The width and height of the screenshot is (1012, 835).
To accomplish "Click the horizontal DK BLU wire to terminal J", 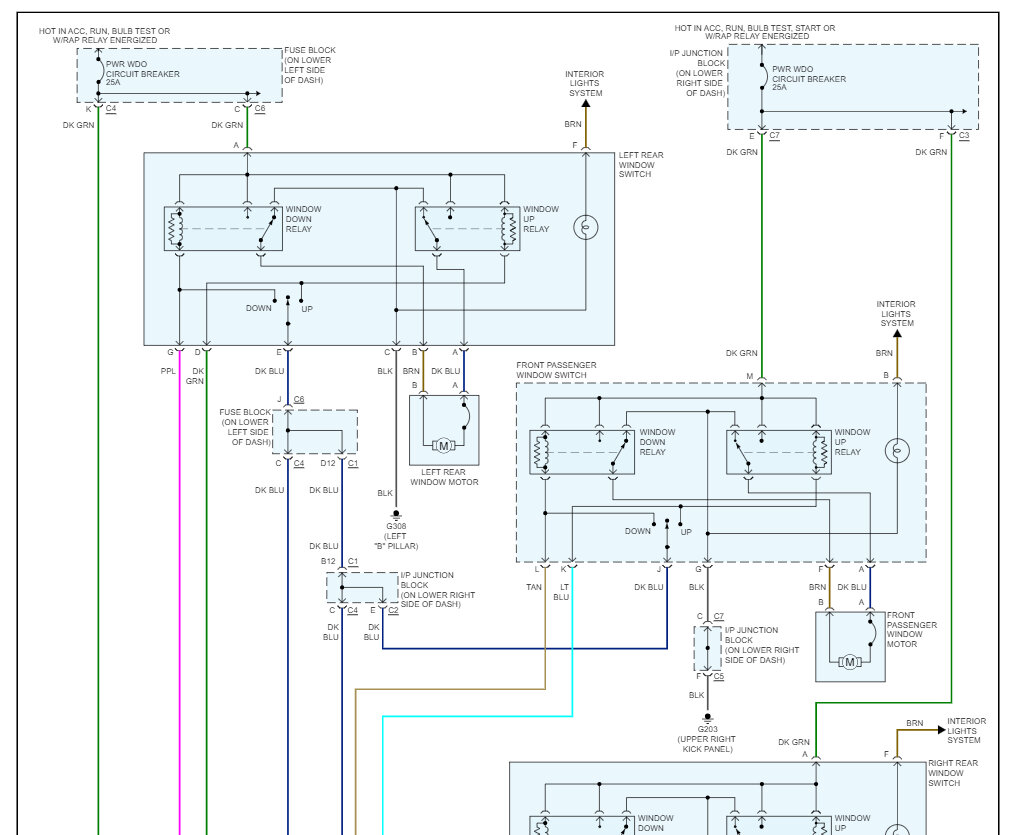I will (525, 649).
